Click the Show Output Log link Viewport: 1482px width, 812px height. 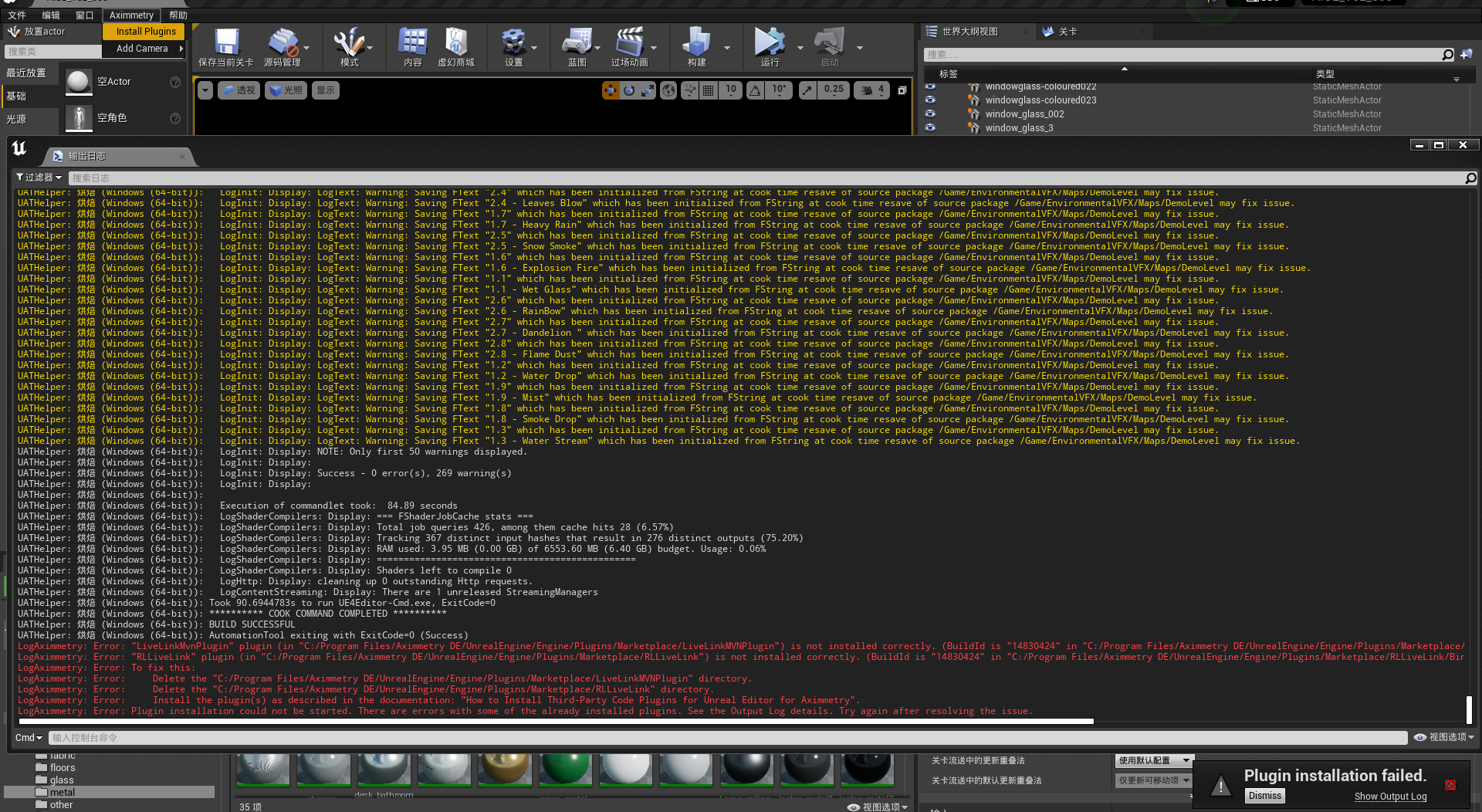[x=1390, y=797]
